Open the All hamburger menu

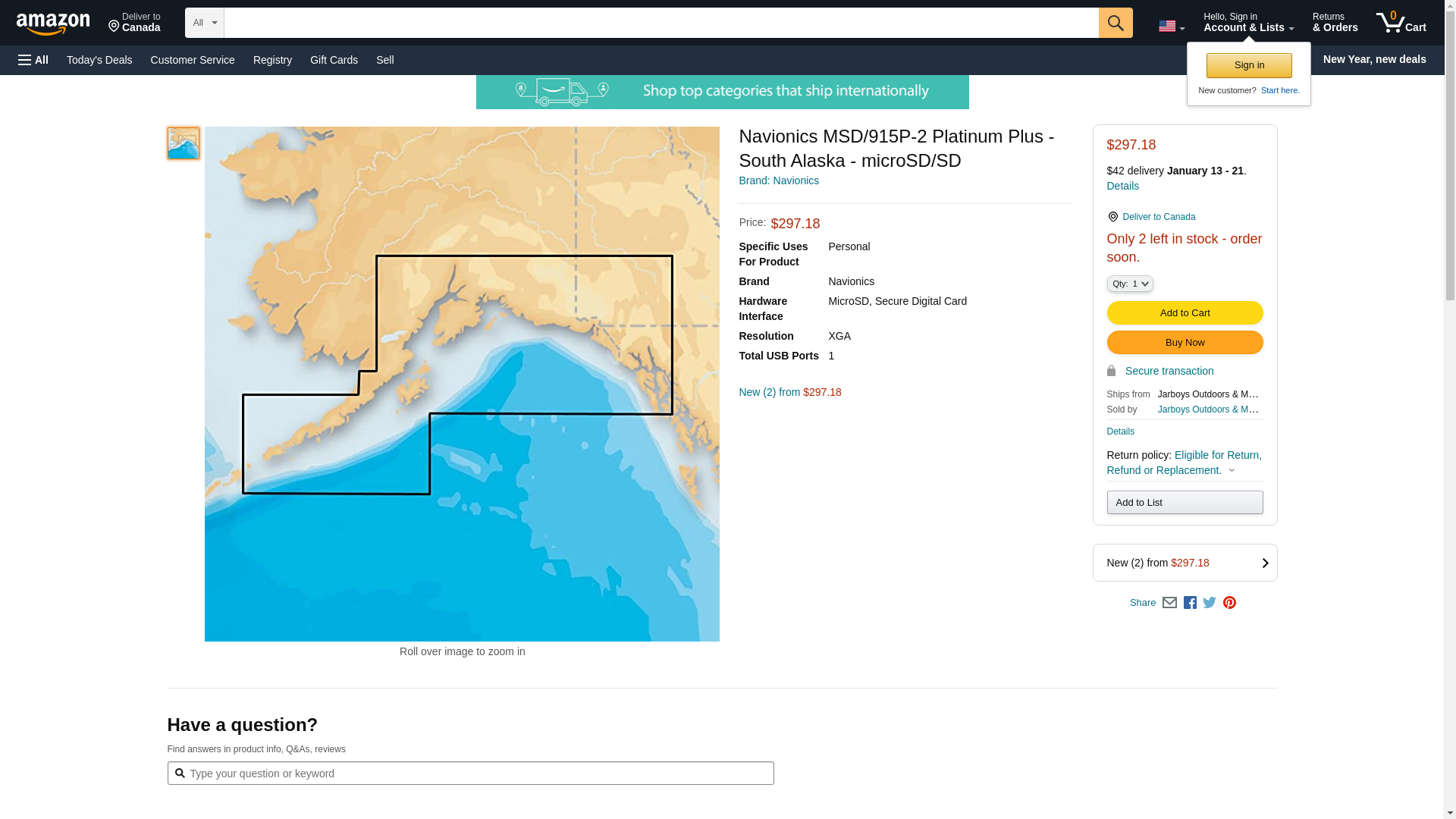[x=33, y=60]
